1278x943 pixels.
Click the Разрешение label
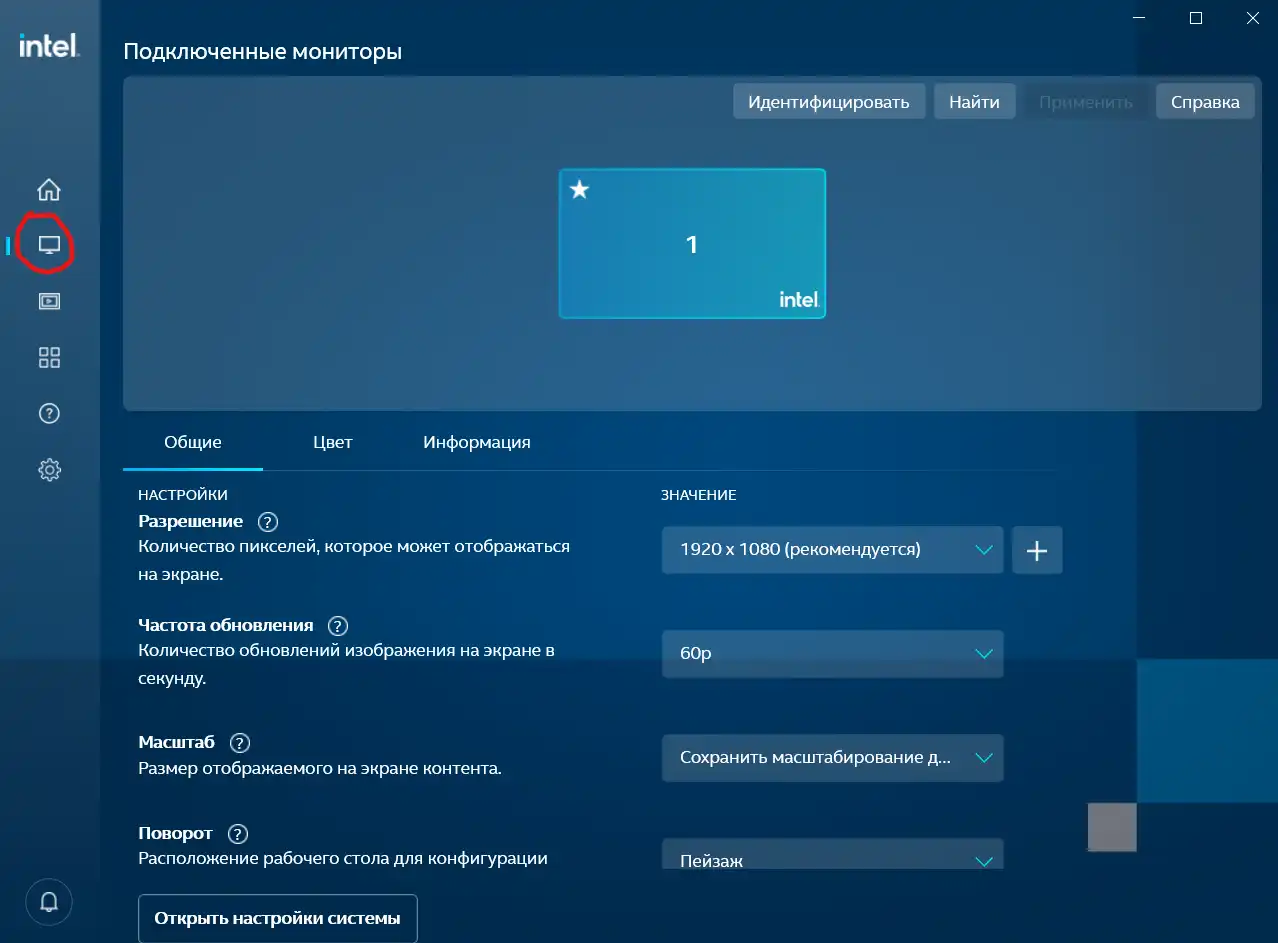(x=190, y=521)
